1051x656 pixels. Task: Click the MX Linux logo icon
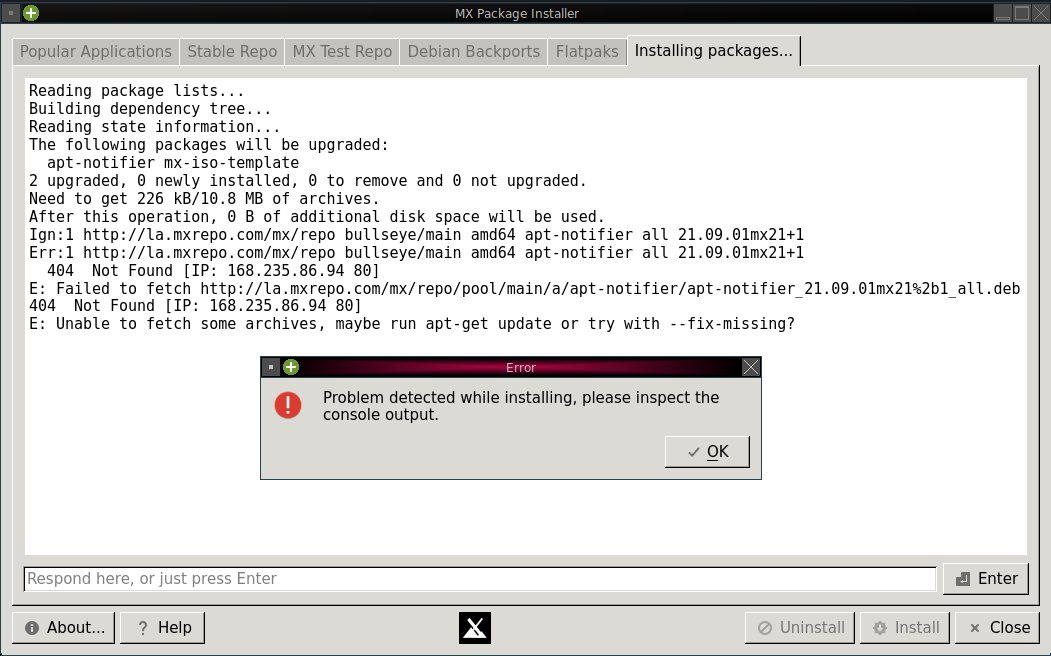[475, 628]
